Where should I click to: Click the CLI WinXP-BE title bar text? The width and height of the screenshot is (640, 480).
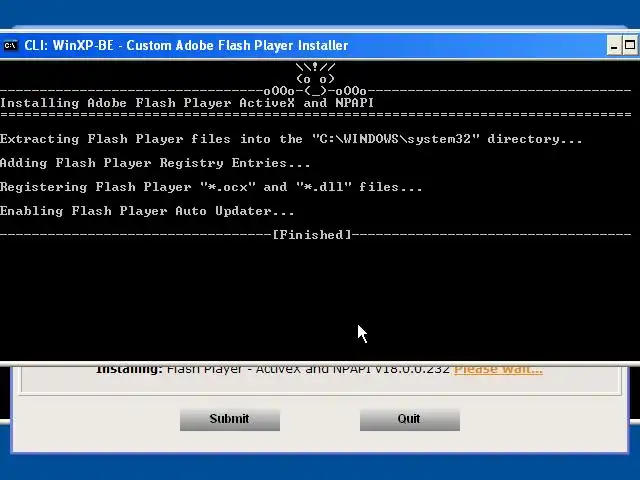coord(186,45)
